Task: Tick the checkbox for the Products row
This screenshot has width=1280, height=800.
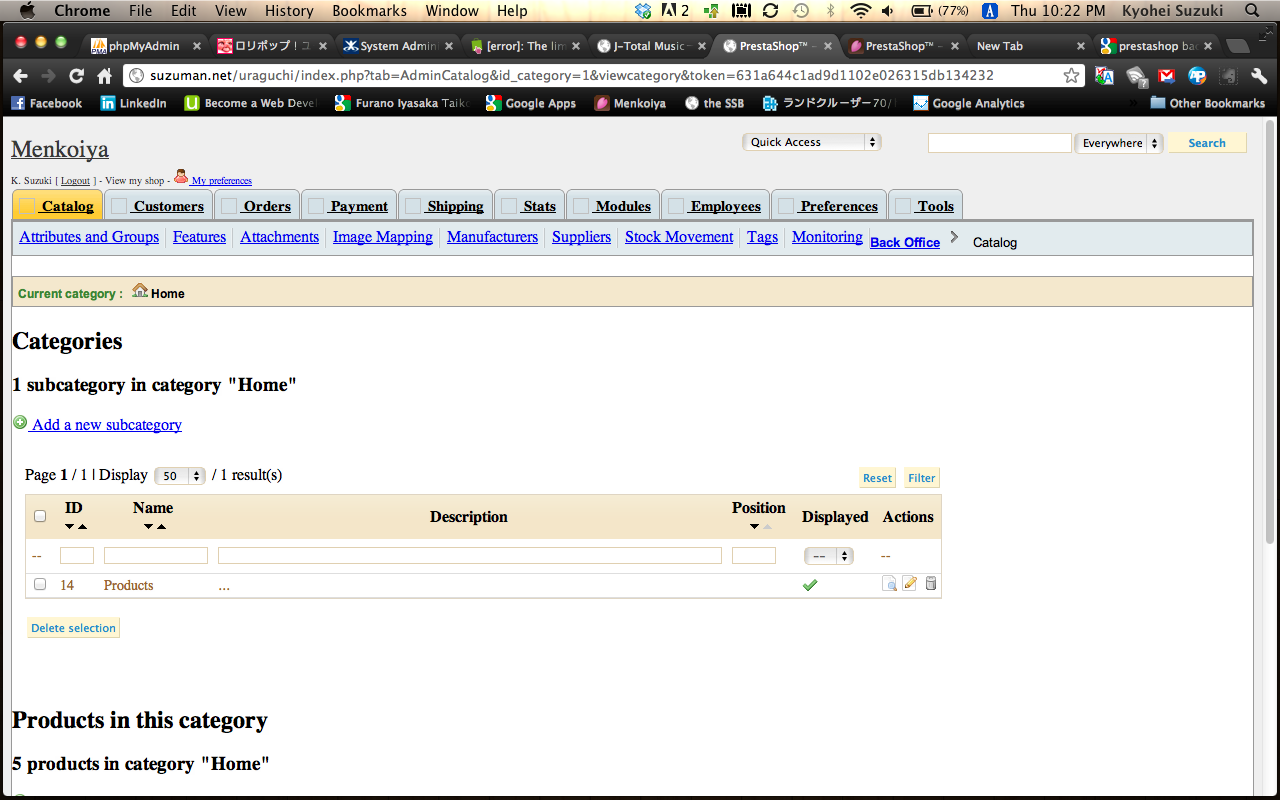Action: pos(40,584)
